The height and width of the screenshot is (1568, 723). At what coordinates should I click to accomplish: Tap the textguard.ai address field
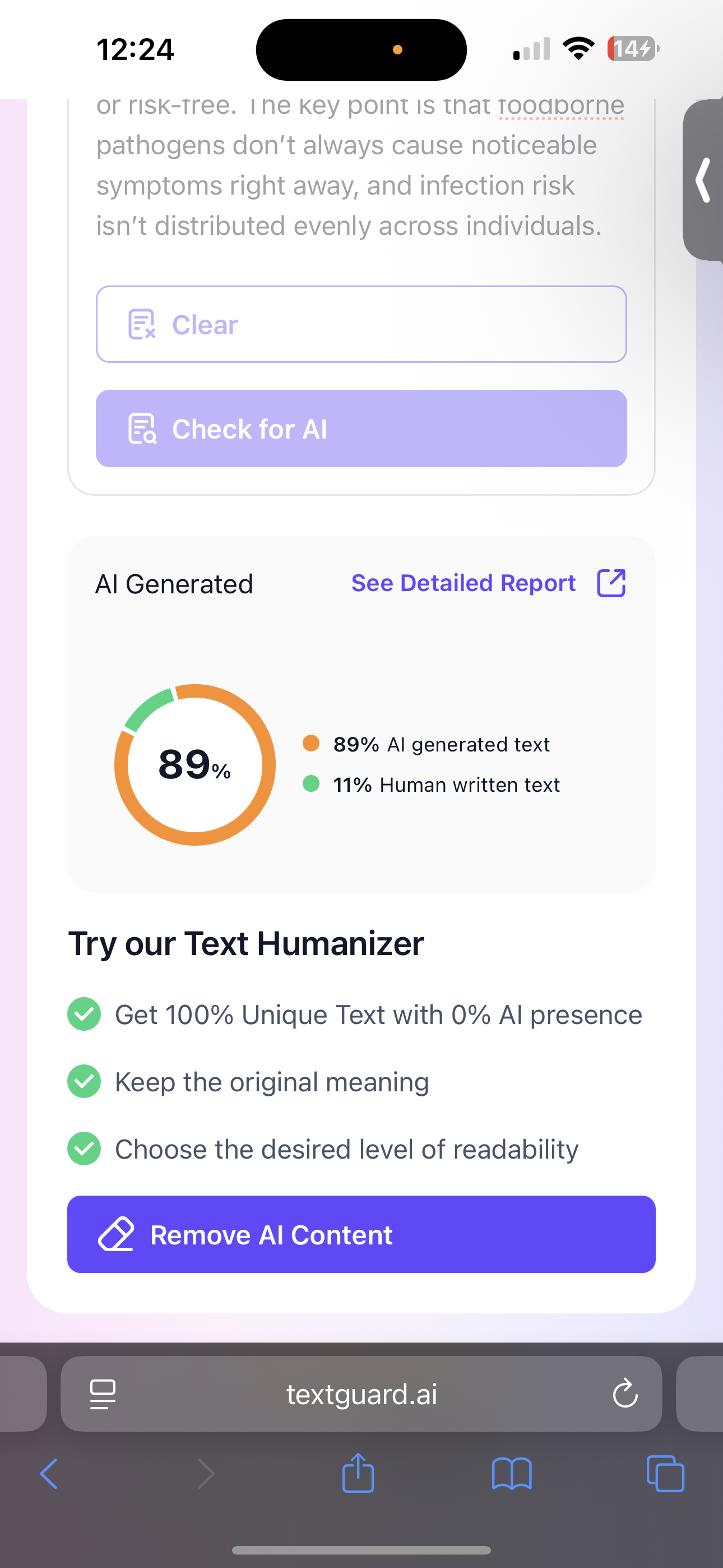click(x=361, y=1394)
